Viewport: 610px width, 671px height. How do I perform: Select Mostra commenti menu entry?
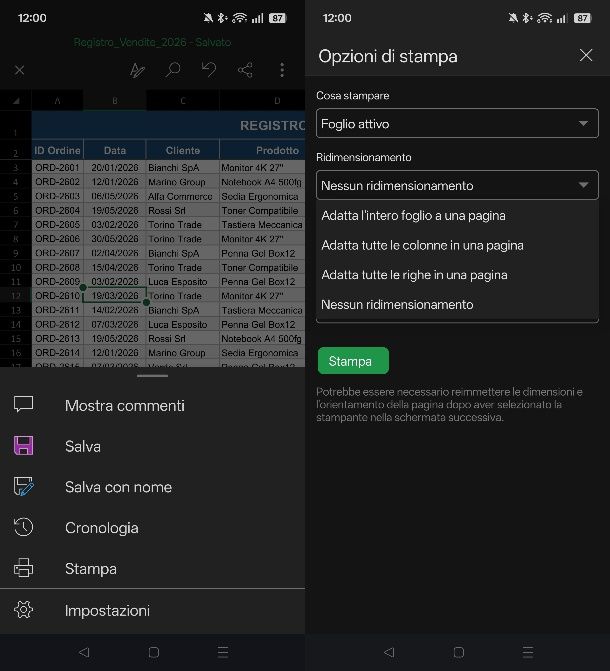point(152,405)
